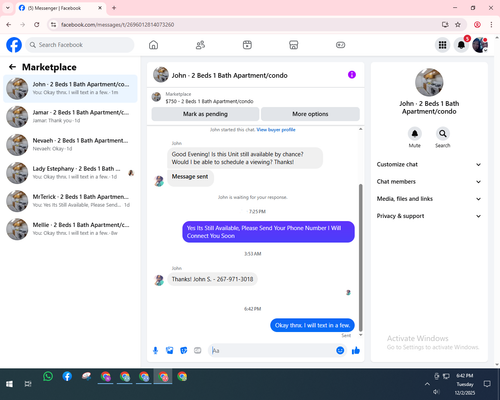Expand Media, files and links section
This screenshot has width=500, height=400.
coord(429,199)
